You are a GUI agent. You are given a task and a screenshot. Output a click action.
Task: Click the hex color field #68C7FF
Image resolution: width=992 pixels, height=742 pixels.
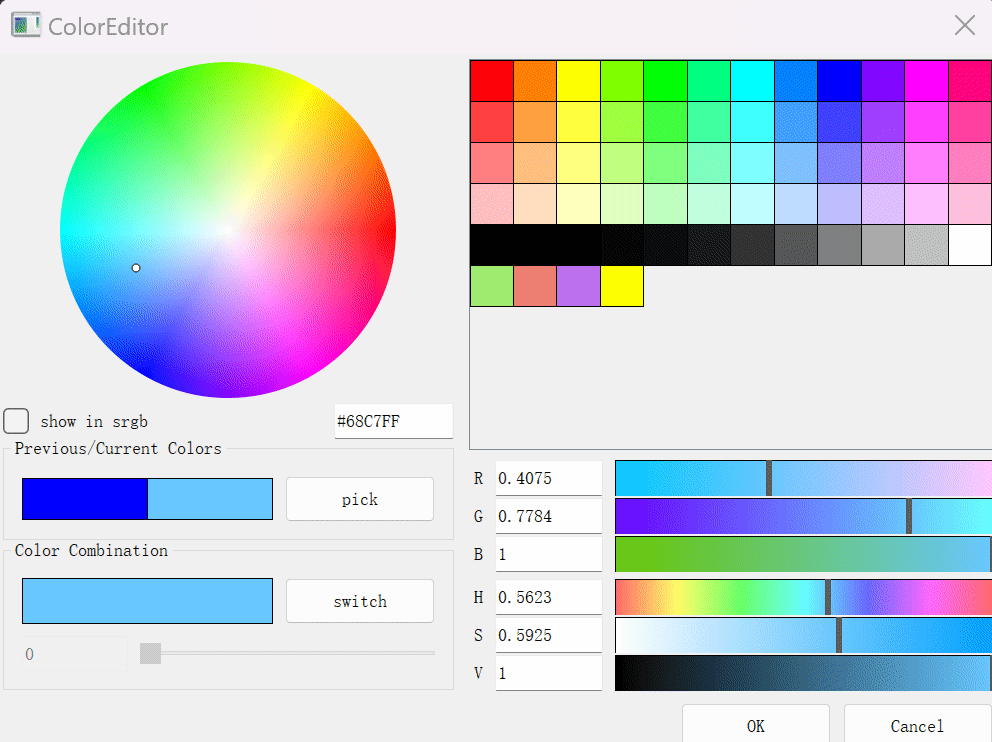[394, 421]
